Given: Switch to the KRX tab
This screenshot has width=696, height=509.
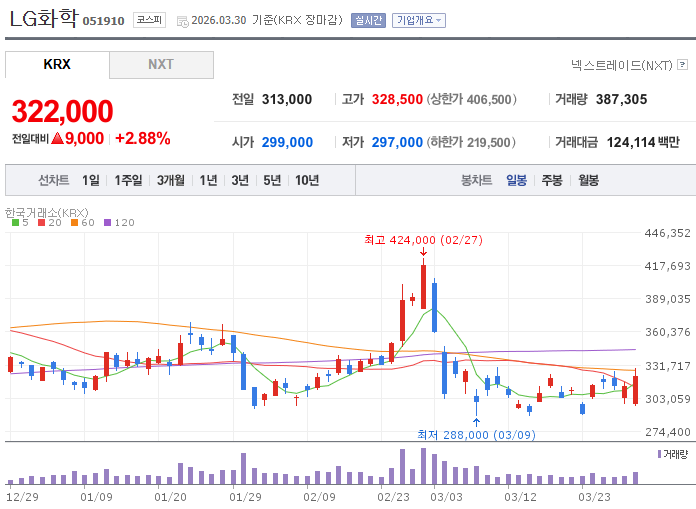Looking at the screenshot, I should pos(57,64).
